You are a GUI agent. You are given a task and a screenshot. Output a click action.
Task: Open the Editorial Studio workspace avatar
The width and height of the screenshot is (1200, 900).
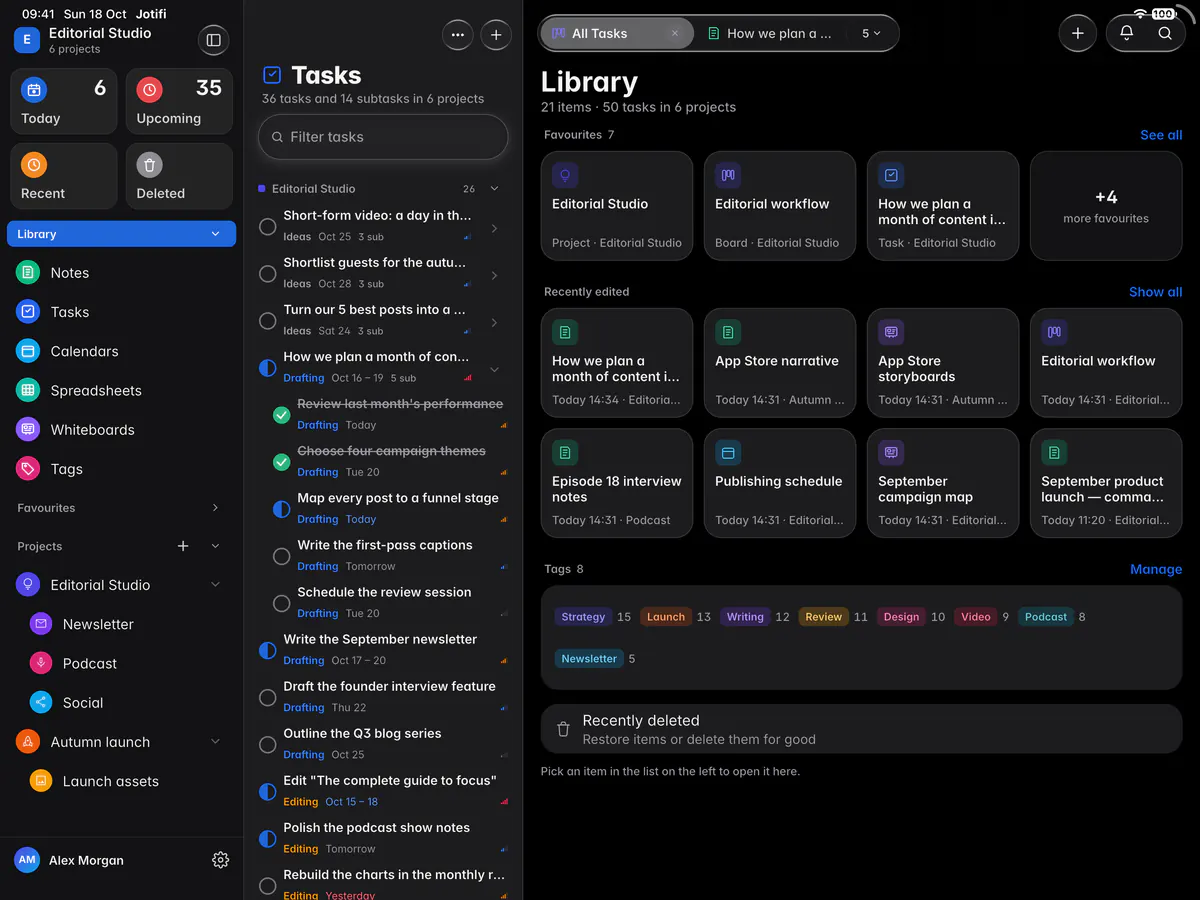(x=26, y=40)
